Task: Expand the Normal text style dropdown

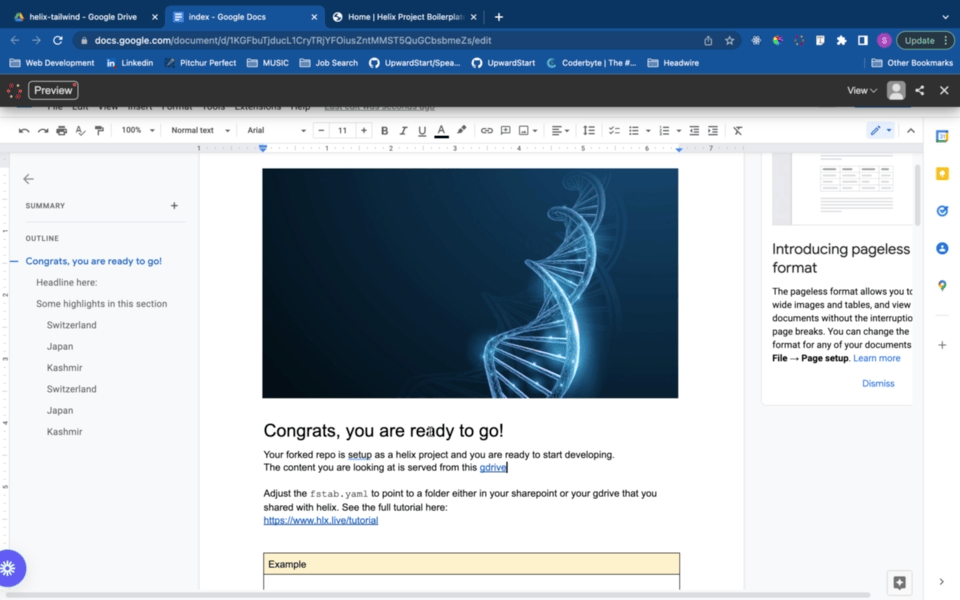Action: (x=200, y=131)
